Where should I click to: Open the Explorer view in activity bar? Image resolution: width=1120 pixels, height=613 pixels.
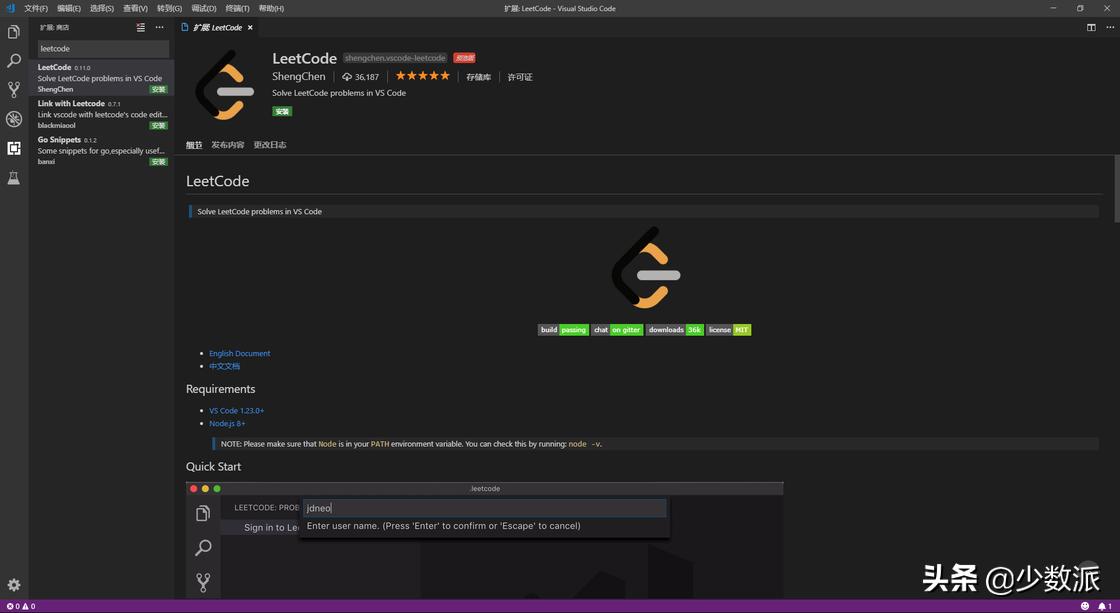pyautogui.click(x=14, y=32)
